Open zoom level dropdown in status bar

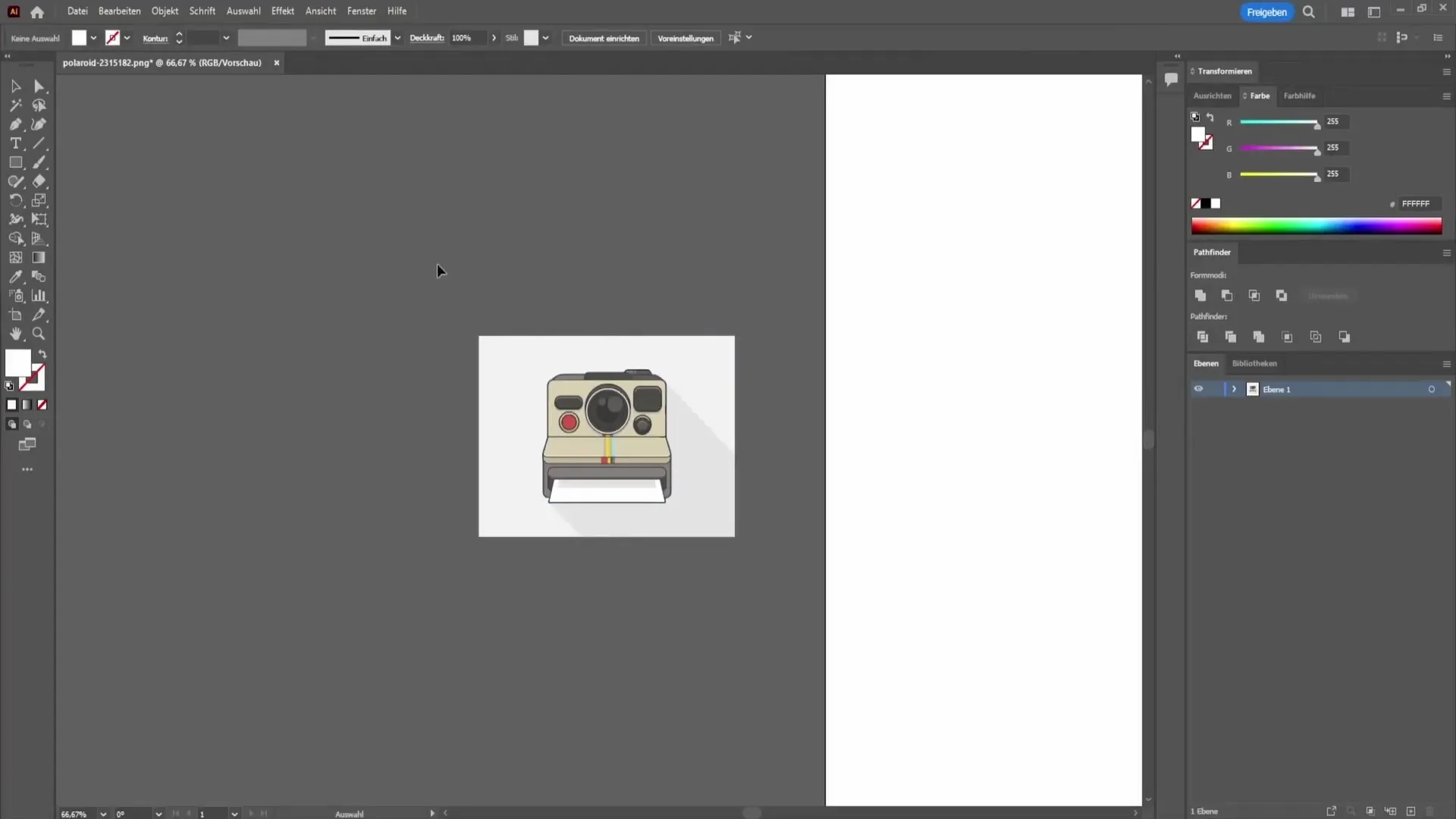click(103, 814)
